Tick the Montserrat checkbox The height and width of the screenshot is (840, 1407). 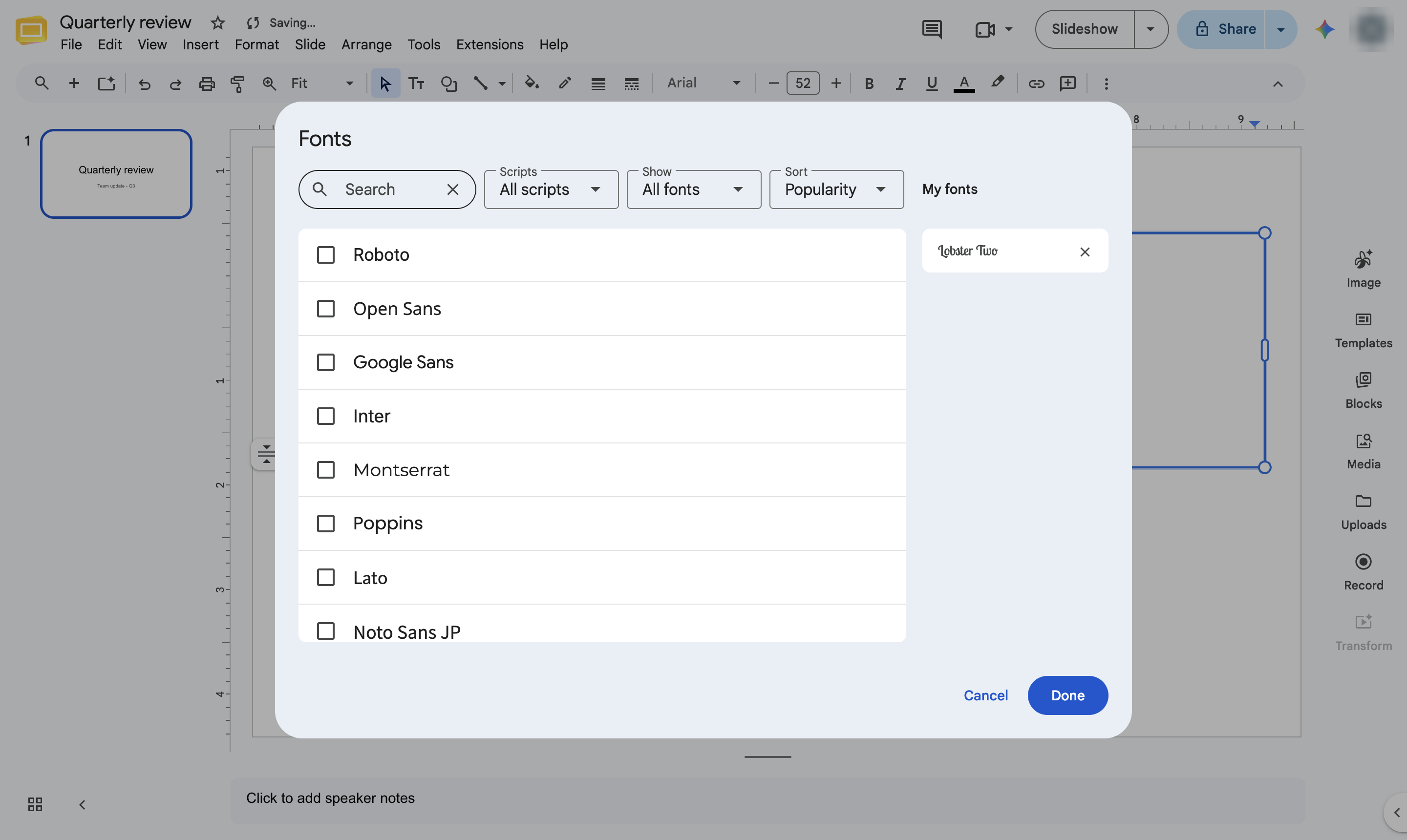[325, 470]
